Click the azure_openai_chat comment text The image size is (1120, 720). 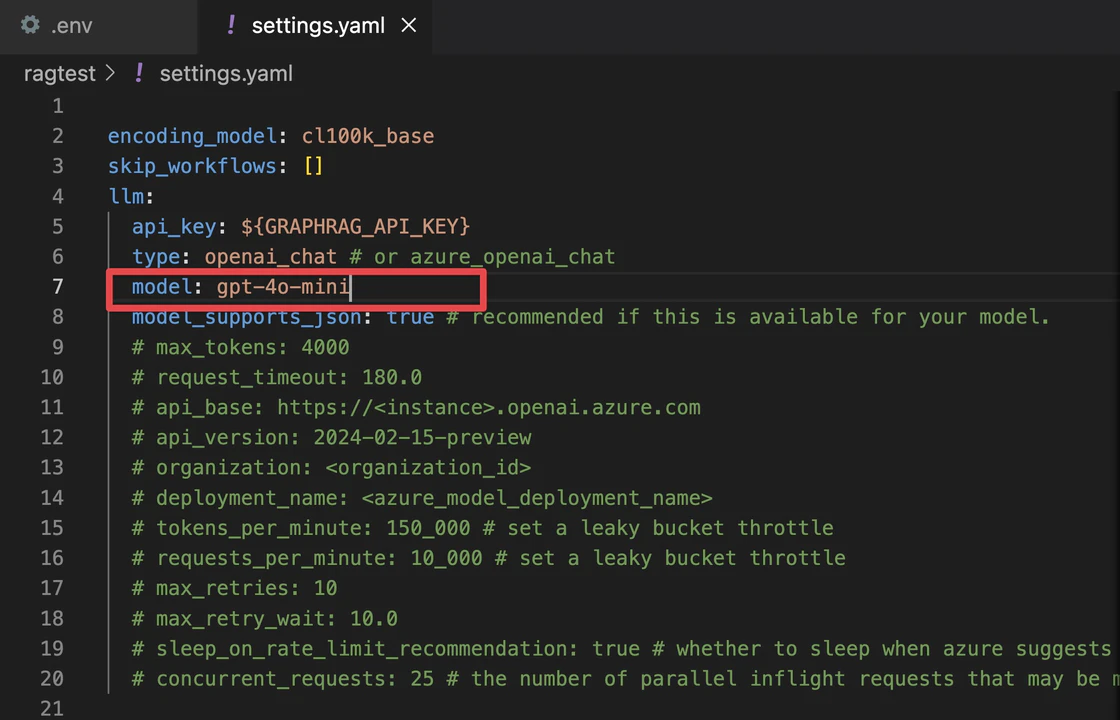point(512,256)
